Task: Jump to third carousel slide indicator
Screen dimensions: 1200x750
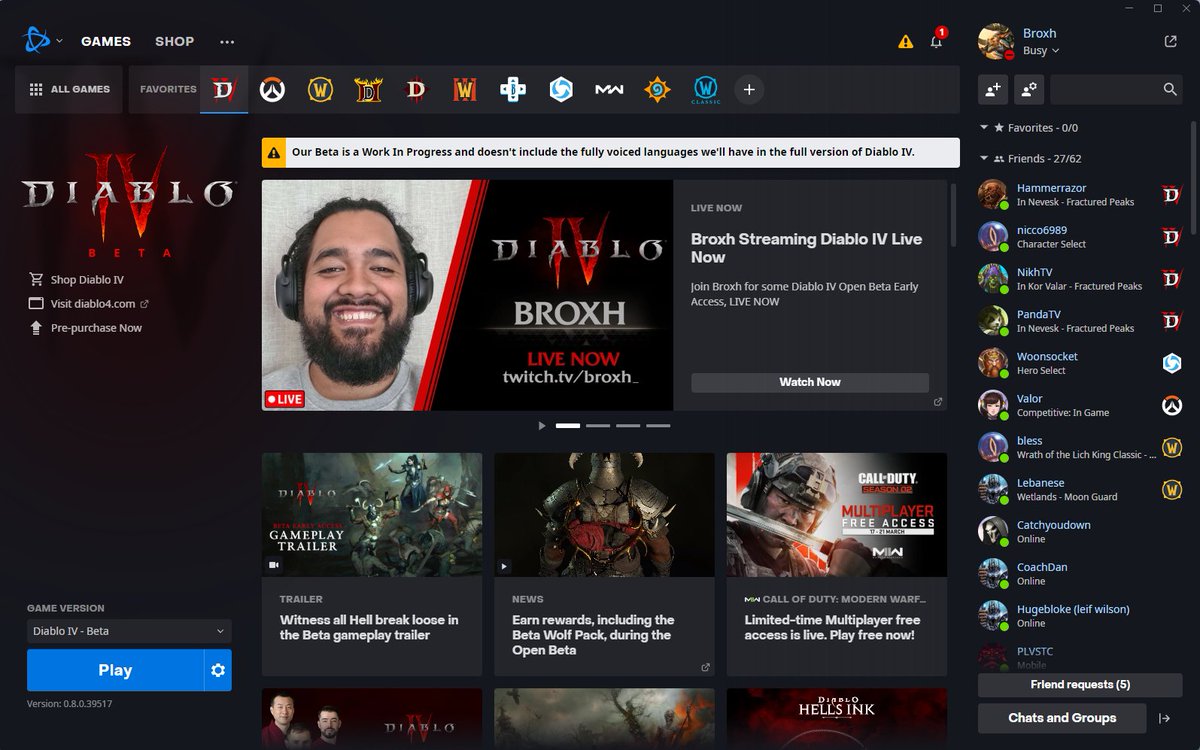Action: pos(628,426)
